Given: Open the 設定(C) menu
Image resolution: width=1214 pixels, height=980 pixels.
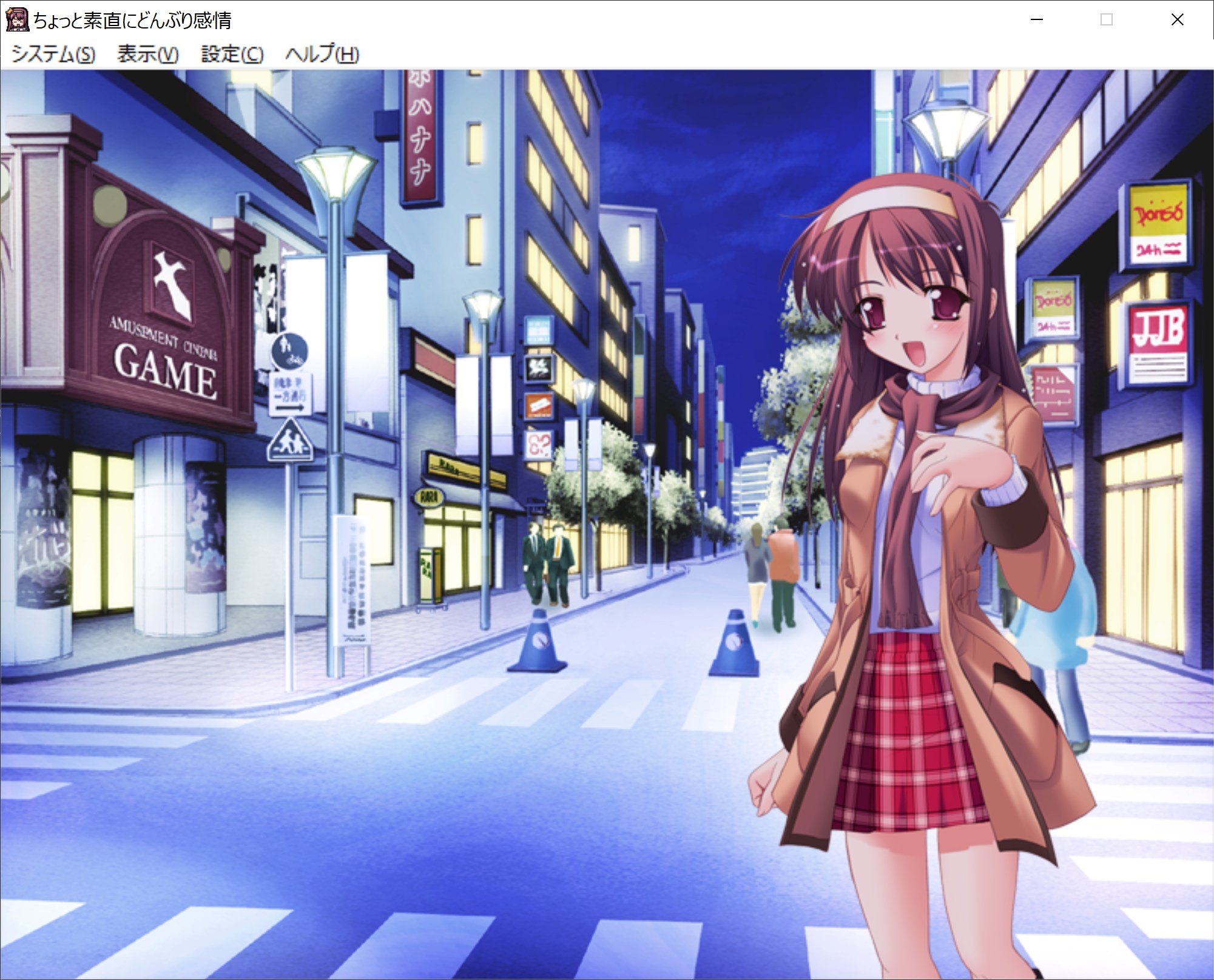Looking at the screenshot, I should (232, 55).
